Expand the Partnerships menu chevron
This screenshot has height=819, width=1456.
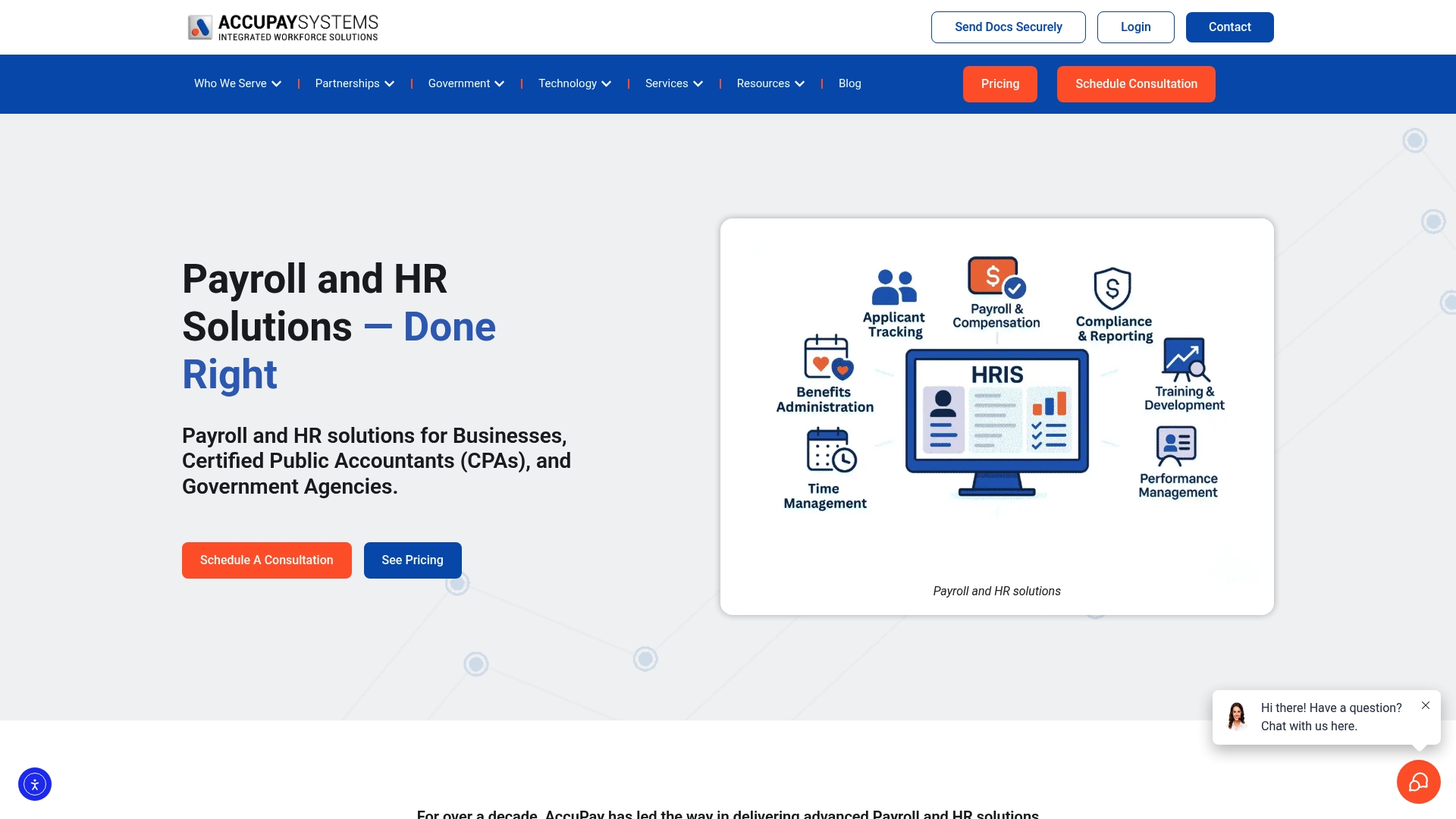pyautogui.click(x=389, y=84)
